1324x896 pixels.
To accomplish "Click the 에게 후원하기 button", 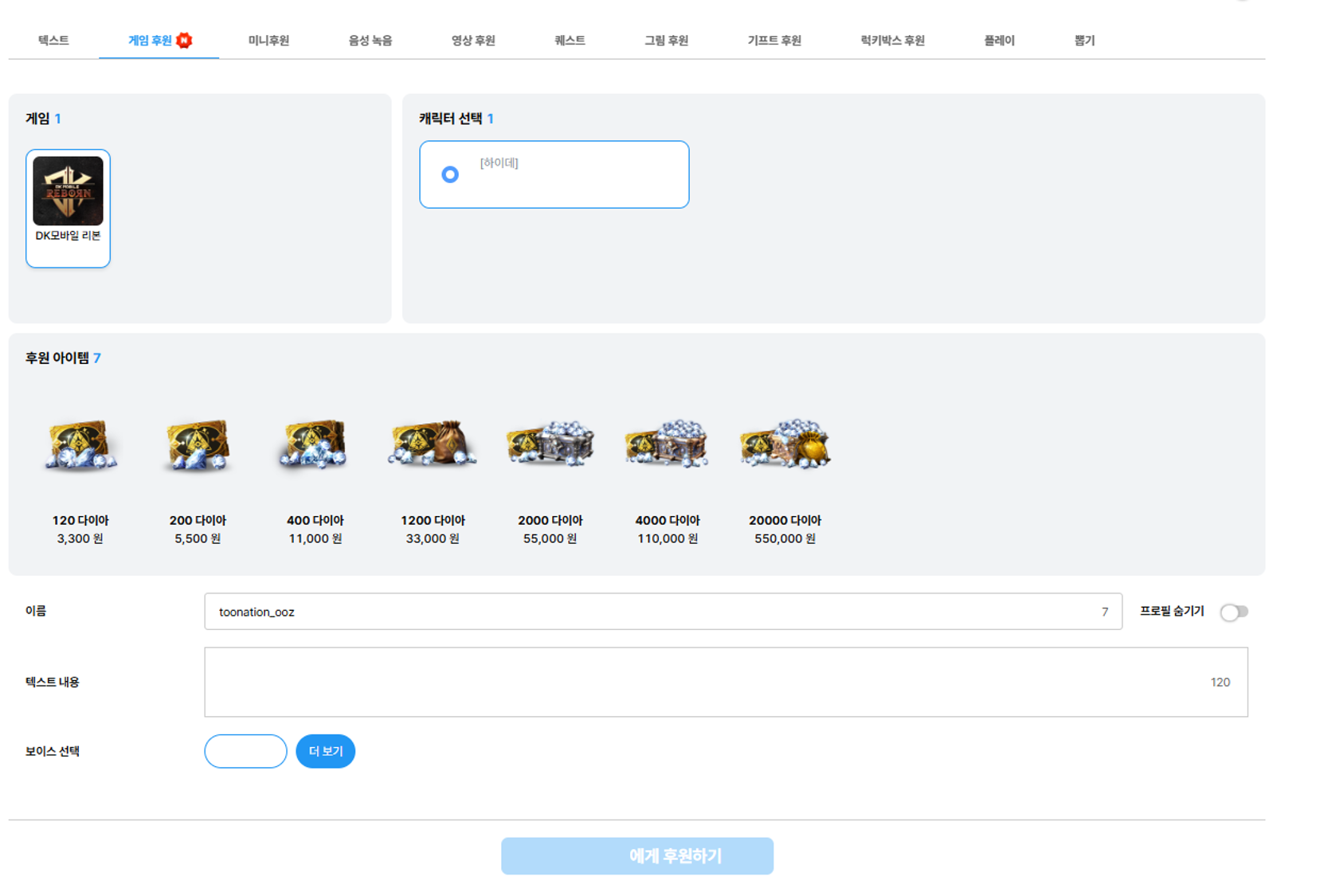I will (637, 855).
